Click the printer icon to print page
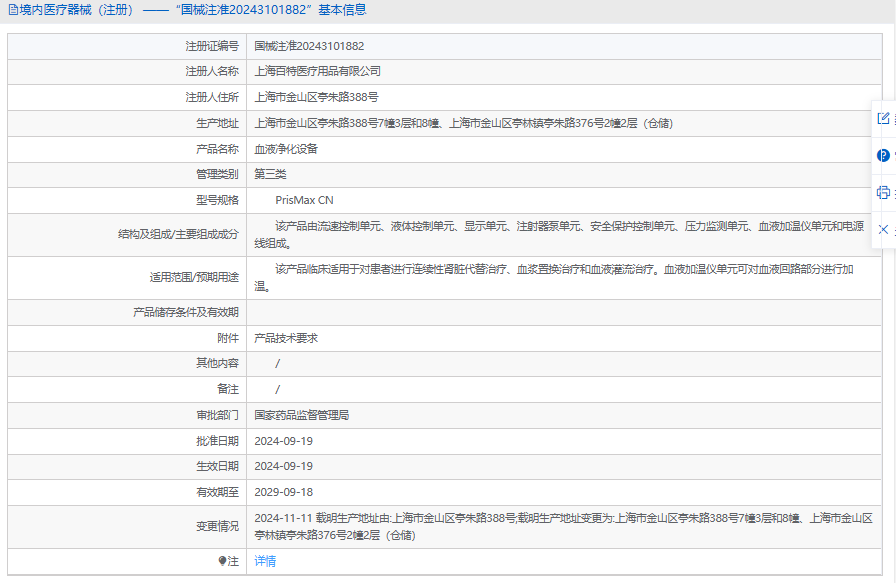This screenshot has height=583, width=896. click(883, 192)
